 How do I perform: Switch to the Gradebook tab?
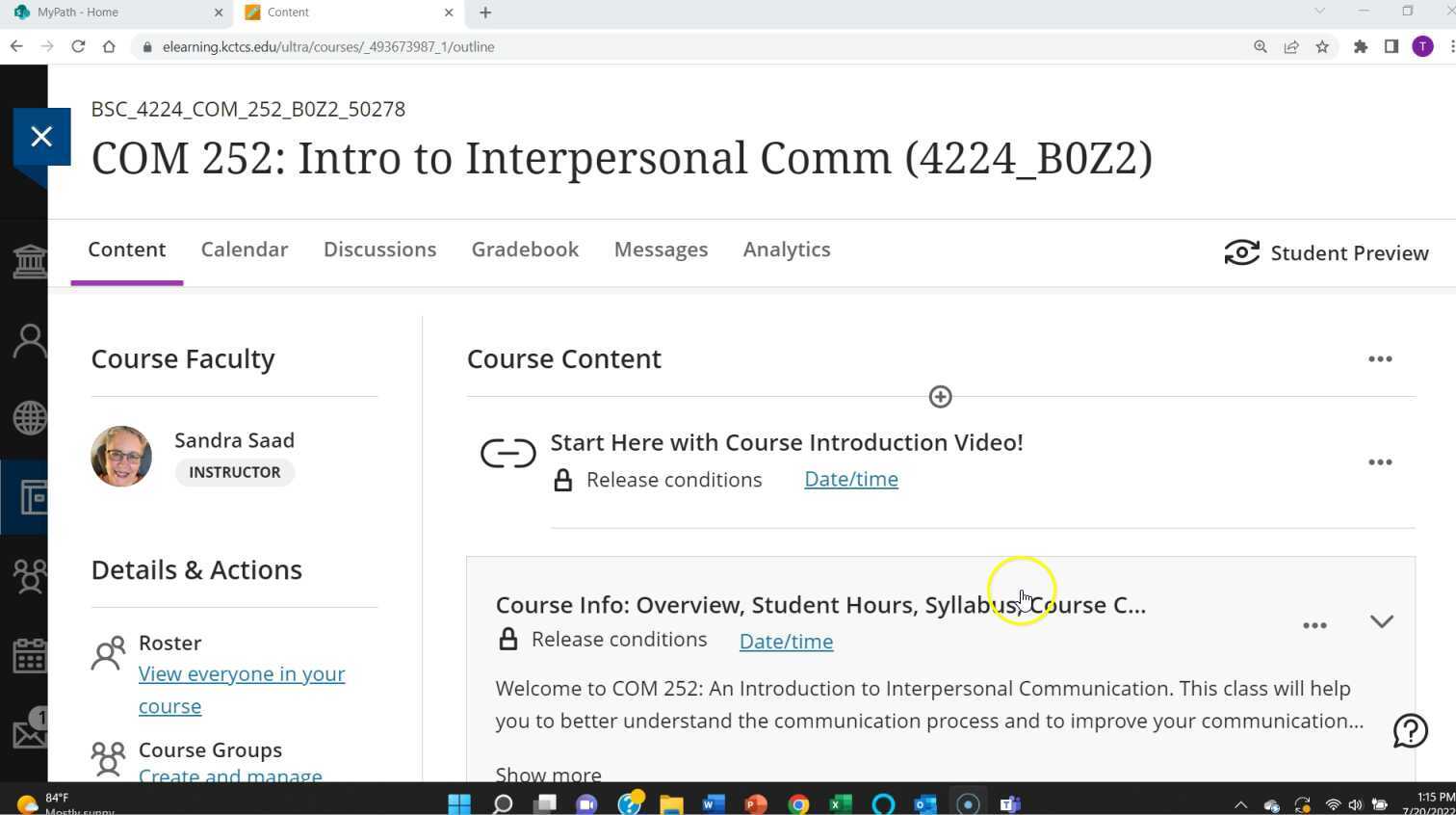click(x=525, y=249)
